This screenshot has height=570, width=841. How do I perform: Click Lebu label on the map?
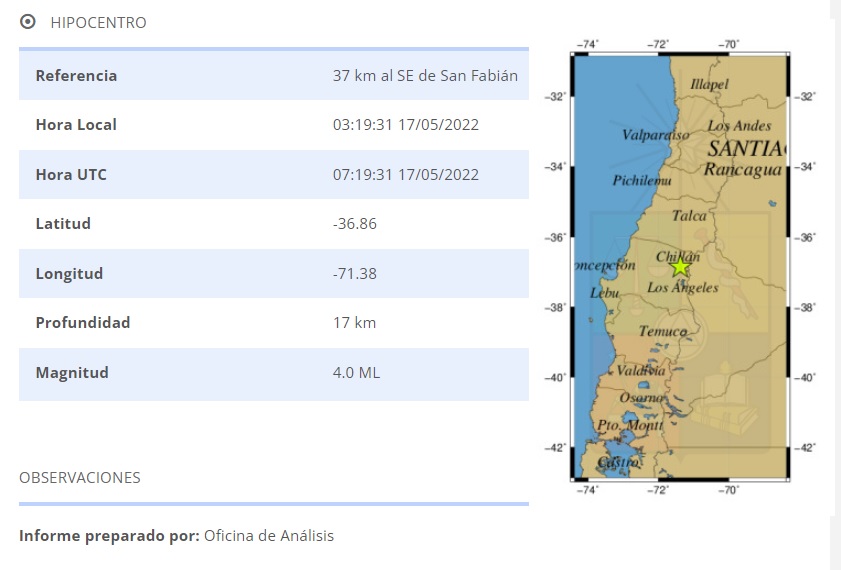tap(604, 293)
